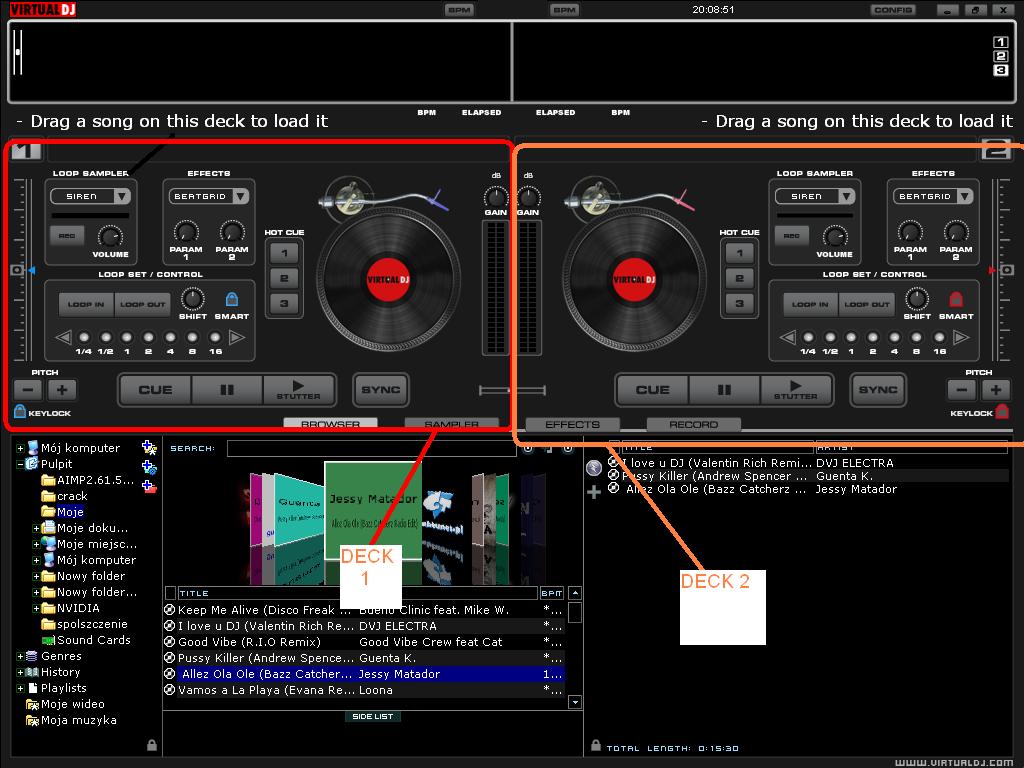The image size is (1024, 768).
Task: Select deck 1 loop length 4
Action: pos(170,338)
